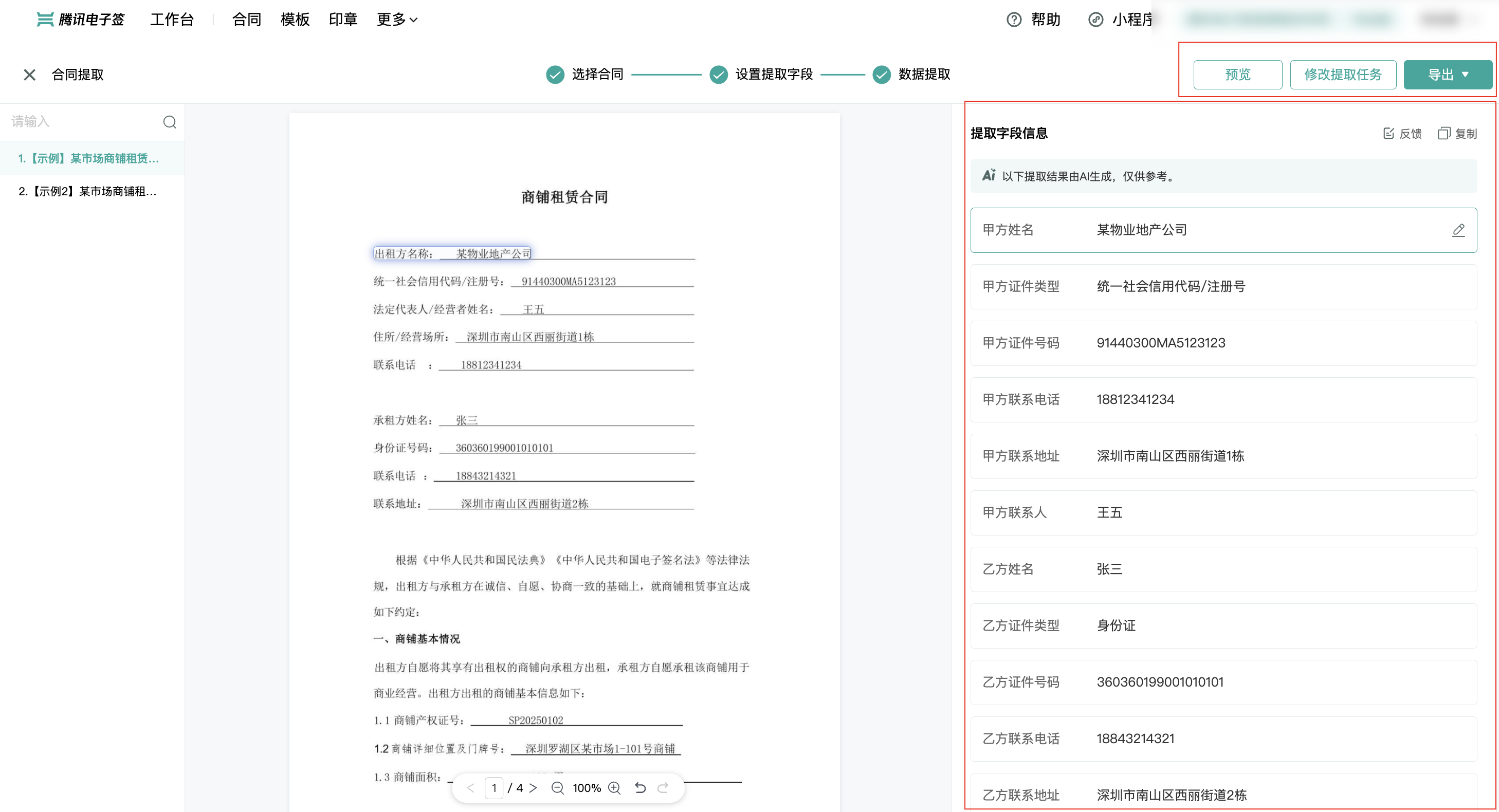The height and width of the screenshot is (812, 1499).
Task: Zoom in the document with plus magnifier
Action: [614, 787]
